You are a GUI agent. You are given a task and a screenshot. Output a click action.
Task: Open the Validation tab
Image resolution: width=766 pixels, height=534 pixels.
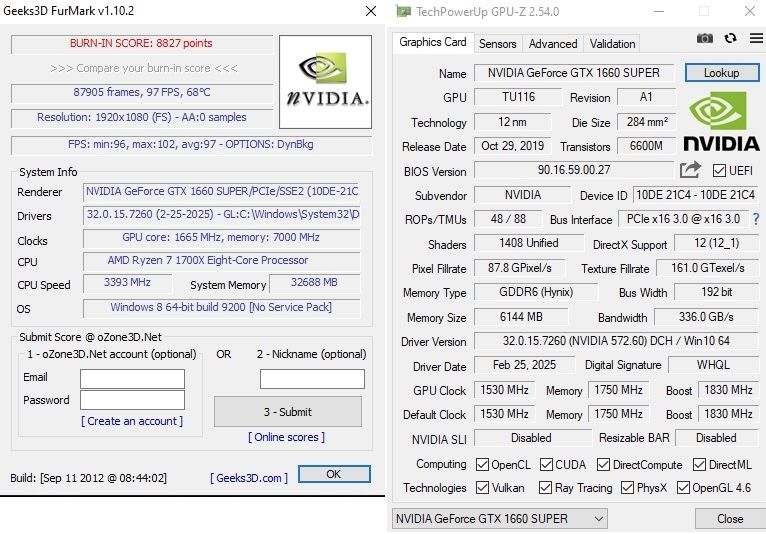point(612,44)
